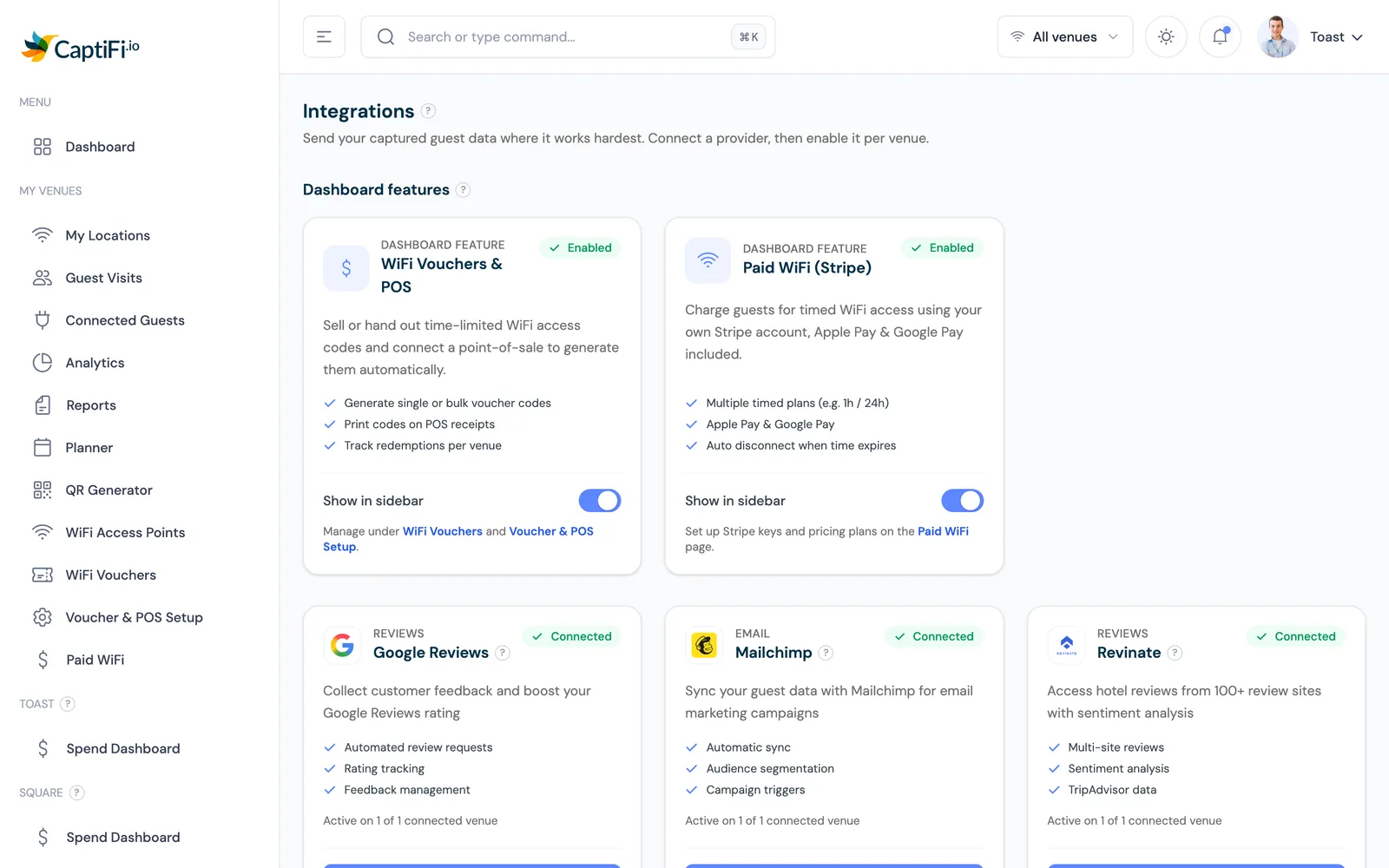Screen dimensions: 1389x868
Task: Click Connected badge on Revinate
Action: coord(1295,636)
